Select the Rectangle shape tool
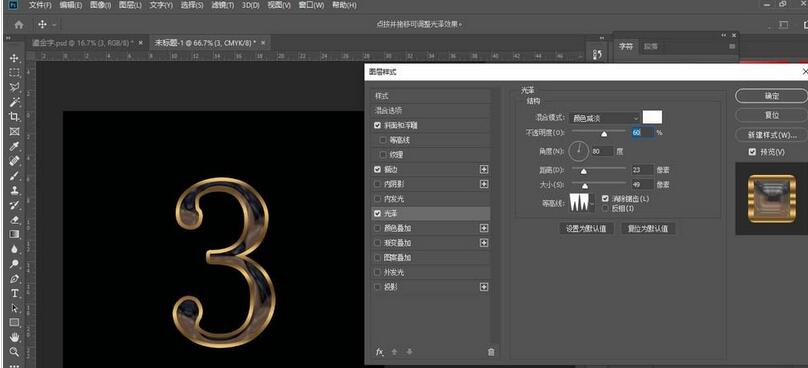This screenshot has width=808, height=368. point(14,323)
